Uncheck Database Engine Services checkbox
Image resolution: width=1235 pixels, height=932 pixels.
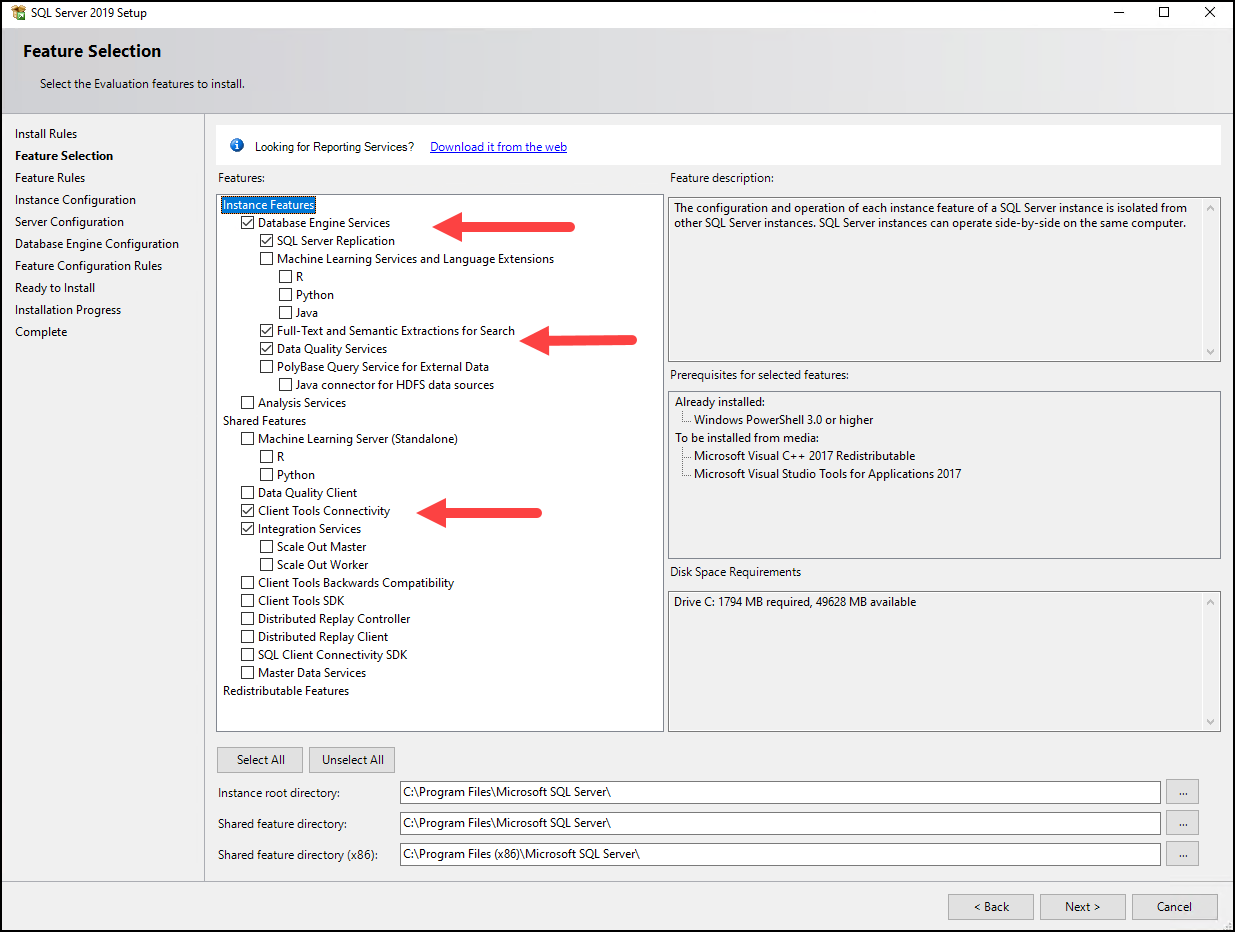(x=248, y=223)
